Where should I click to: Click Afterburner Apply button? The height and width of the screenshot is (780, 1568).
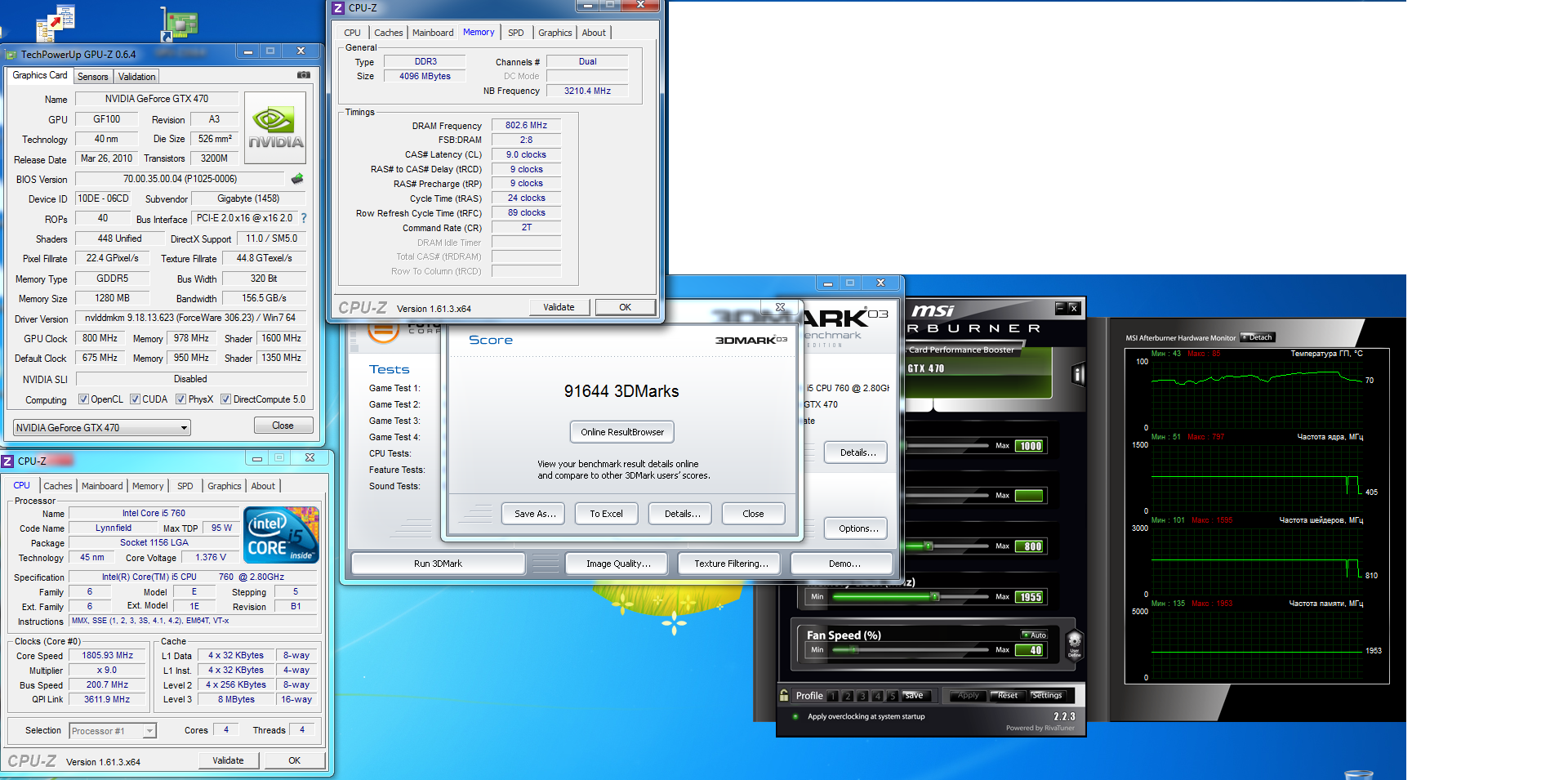[x=968, y=696]
